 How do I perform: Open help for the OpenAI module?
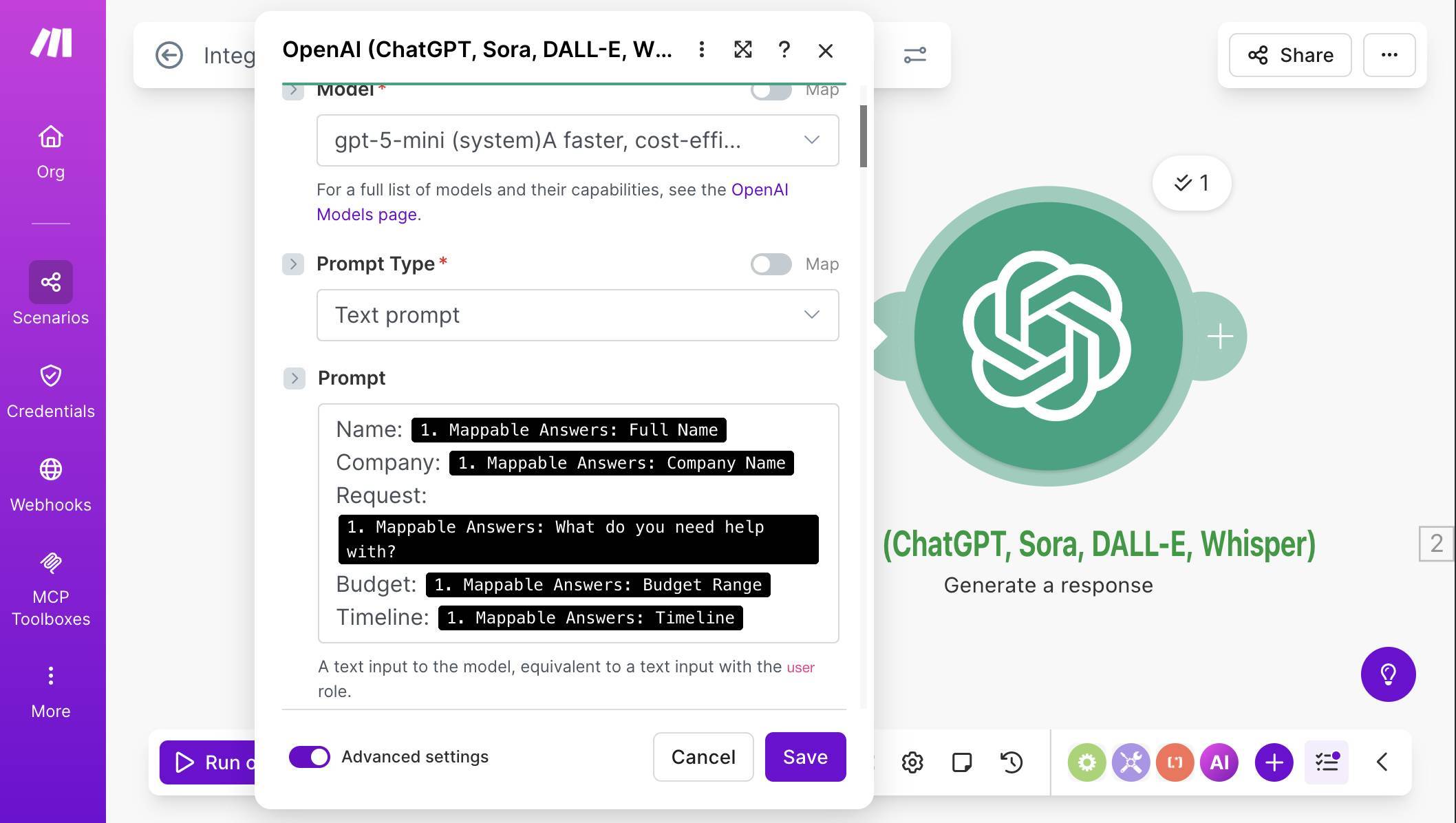coord(784,50)
